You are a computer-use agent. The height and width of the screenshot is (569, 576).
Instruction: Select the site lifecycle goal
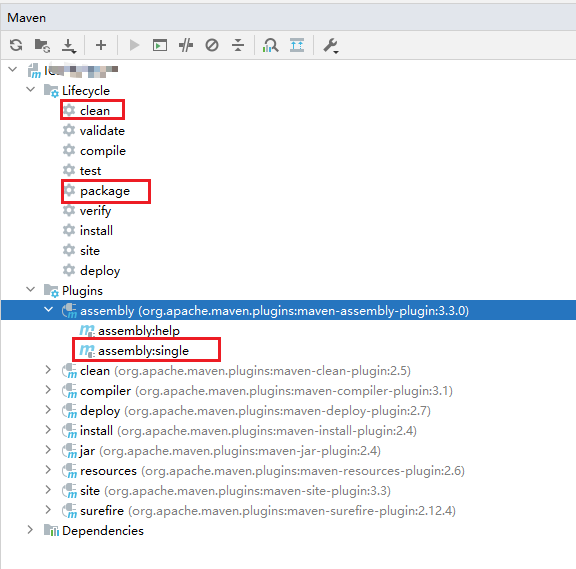pyautogui.click(x=81, y=251)
